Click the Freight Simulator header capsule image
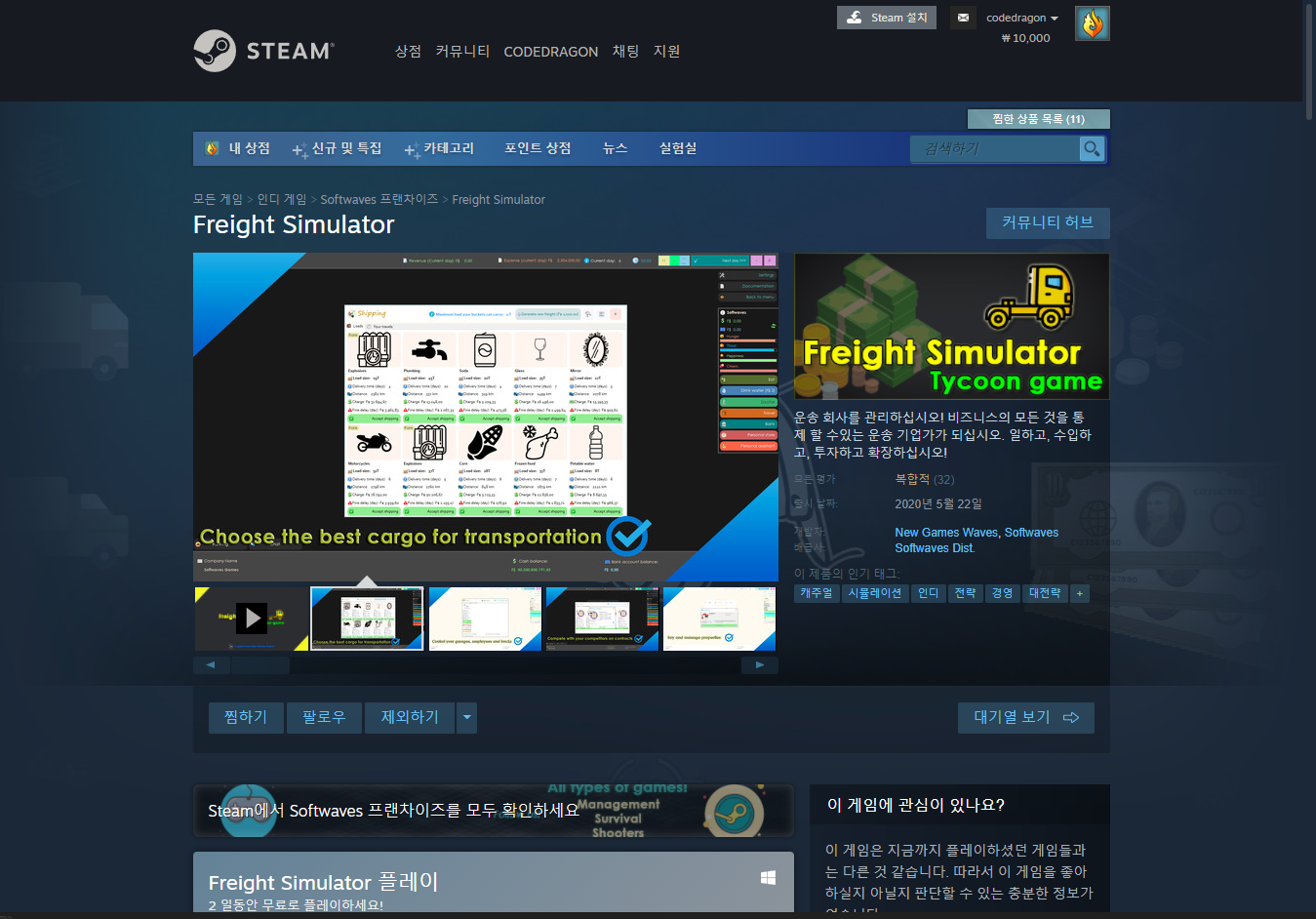 pos(952,326)
